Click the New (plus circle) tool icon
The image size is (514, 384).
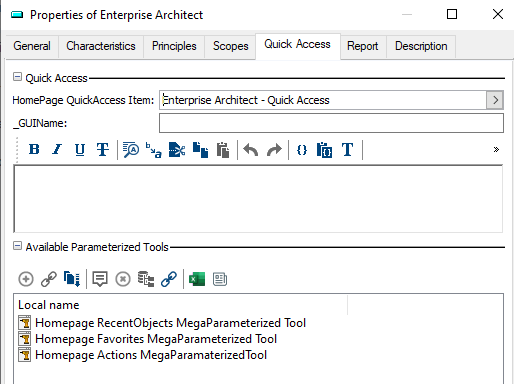[x=26, y=279]
